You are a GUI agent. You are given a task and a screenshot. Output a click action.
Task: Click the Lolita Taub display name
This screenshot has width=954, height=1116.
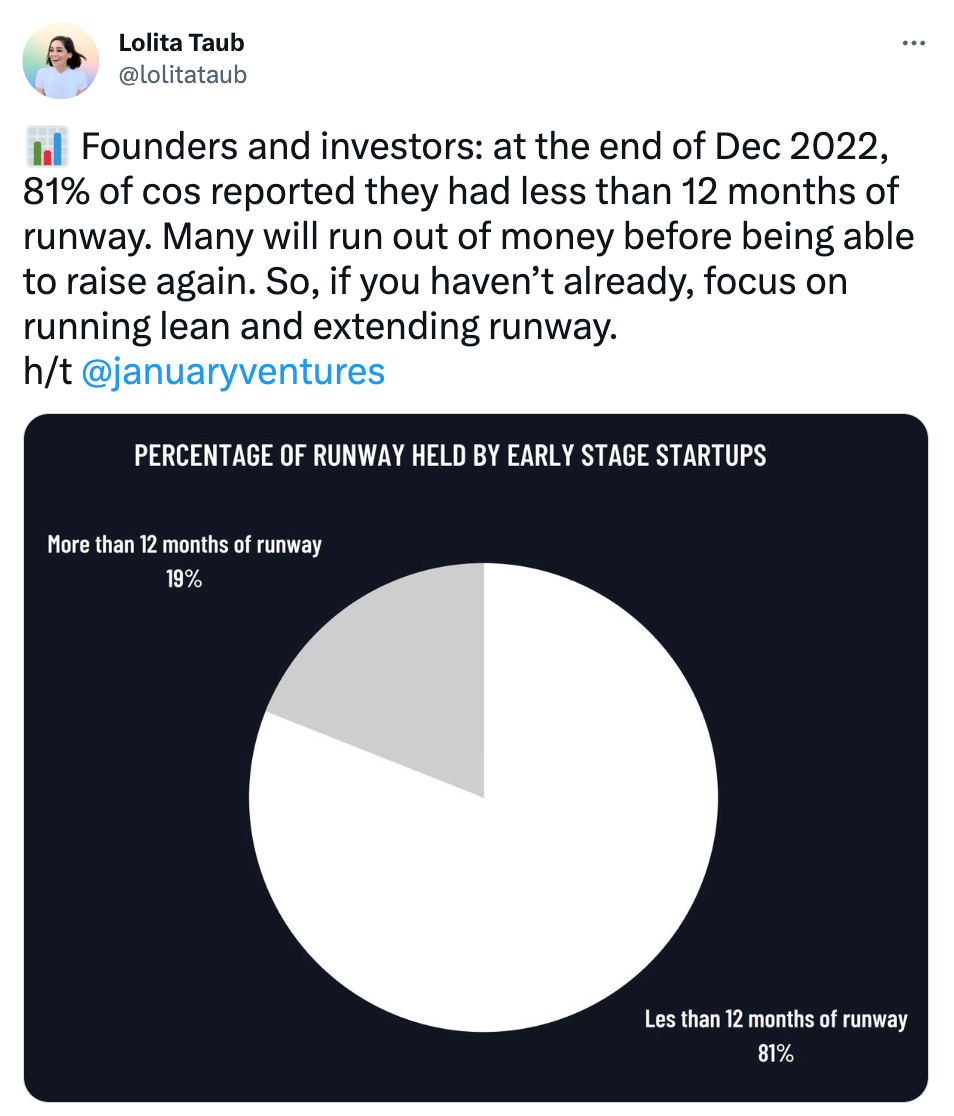[181, 43]
